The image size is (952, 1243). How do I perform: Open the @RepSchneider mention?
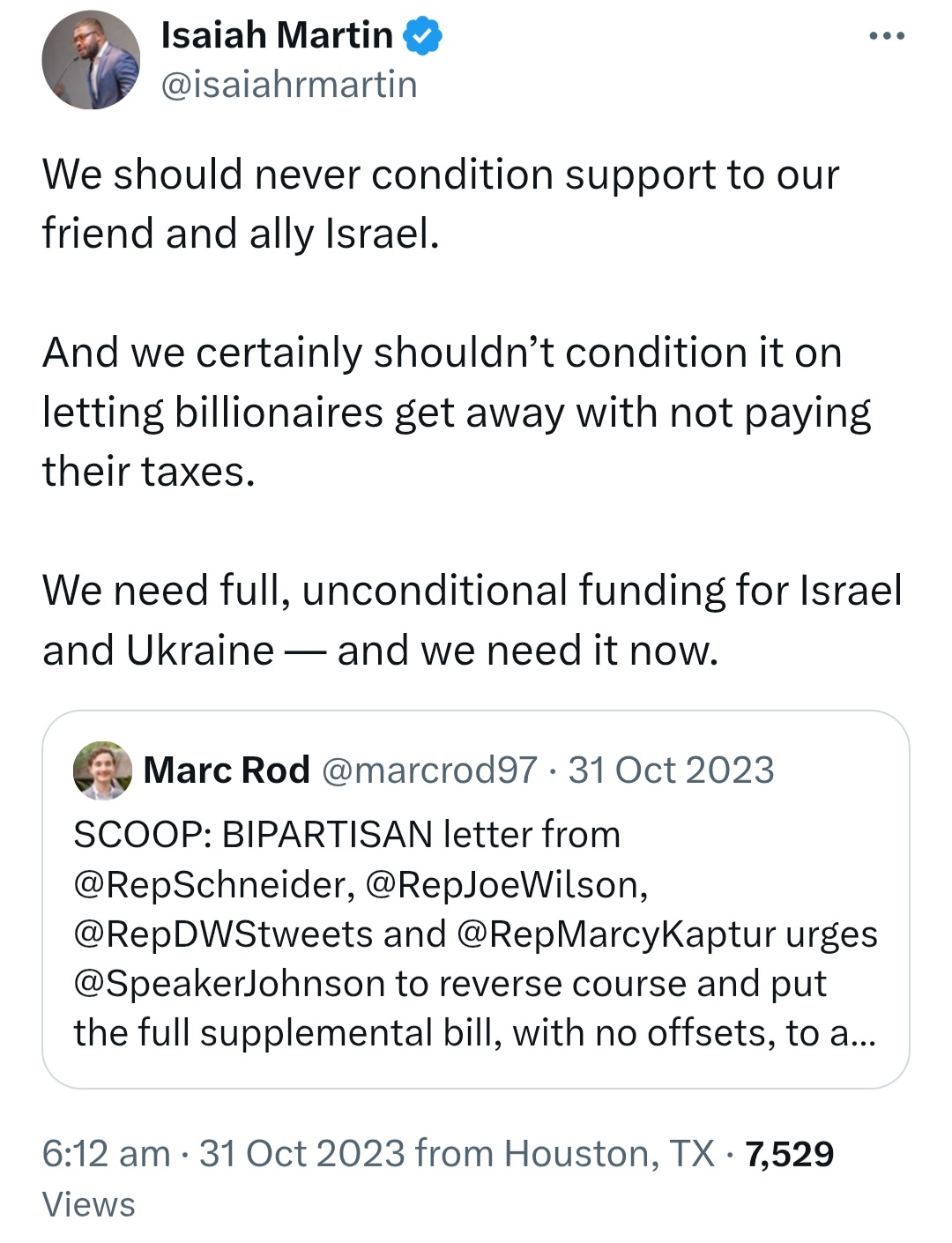[214, 884]
